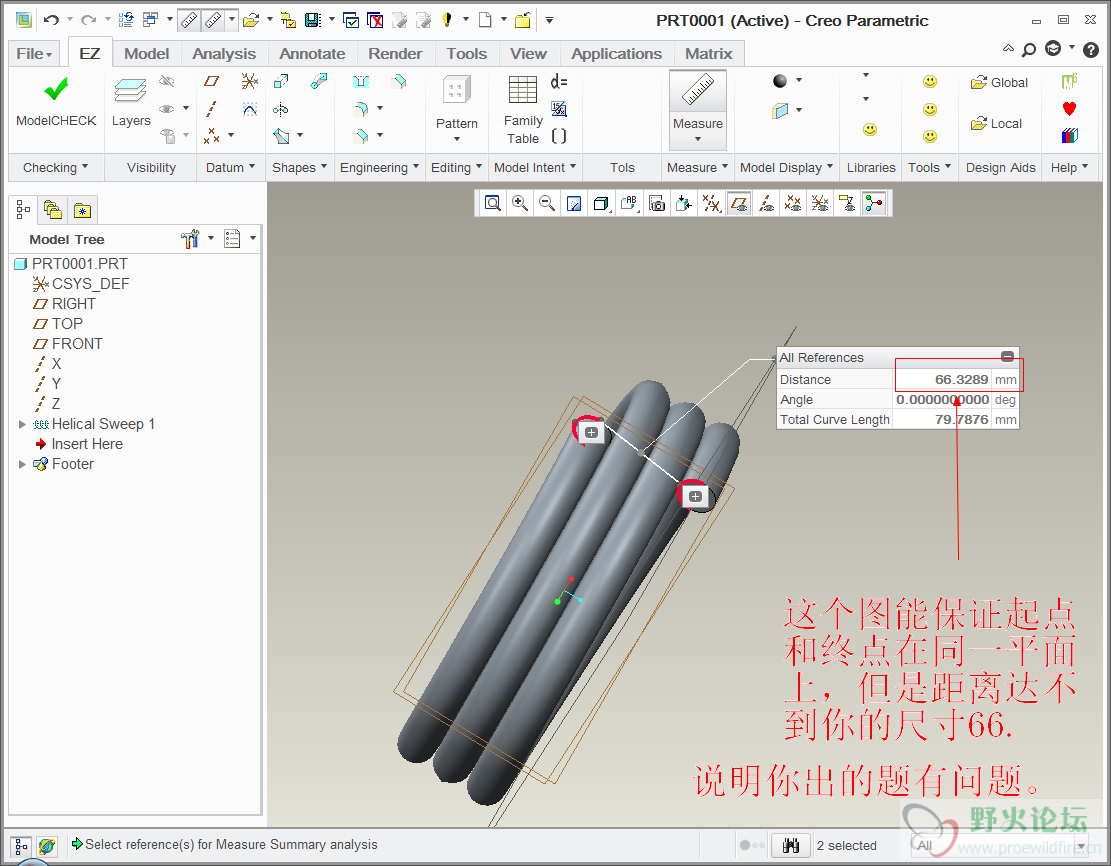Click plus handle at upper measure point
This screenshot has width=1111, height=866.
click(x=592, y=432)
